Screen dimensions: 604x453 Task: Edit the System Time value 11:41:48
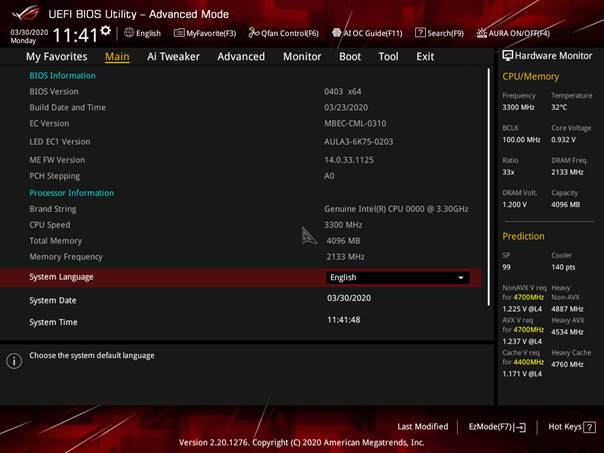click(344, 320)
